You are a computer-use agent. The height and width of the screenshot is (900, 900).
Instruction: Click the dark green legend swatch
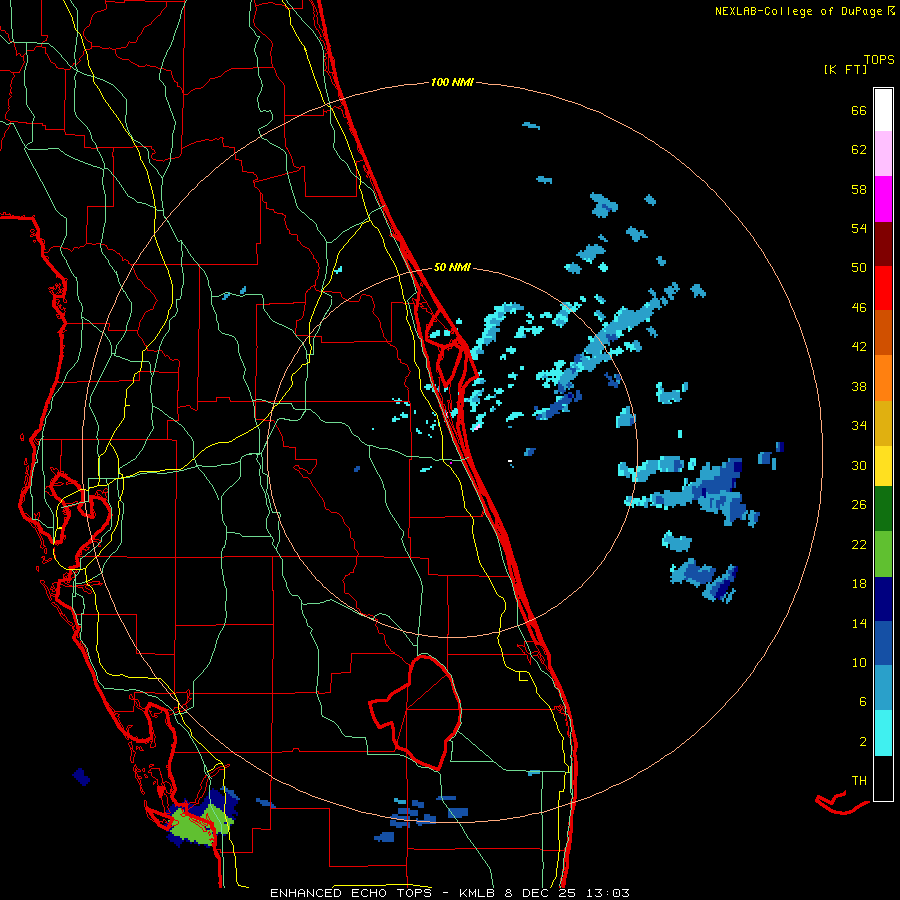[883, 509]
